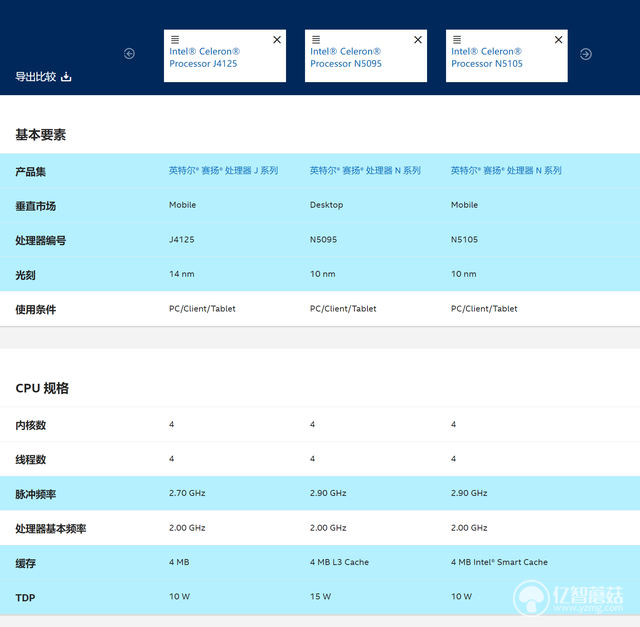Click the CPU 规格 section heading

(x=42, y=388)
